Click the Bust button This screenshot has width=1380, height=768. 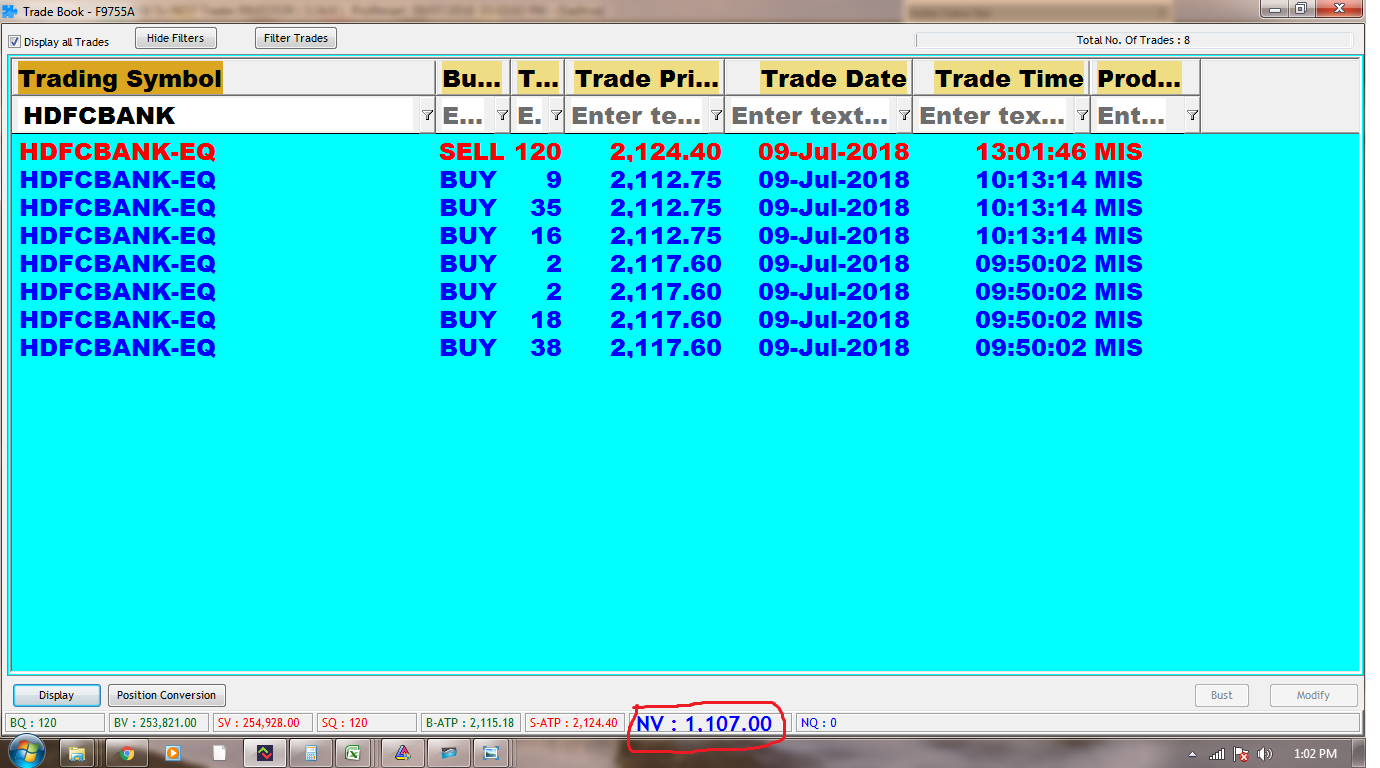1222,695
